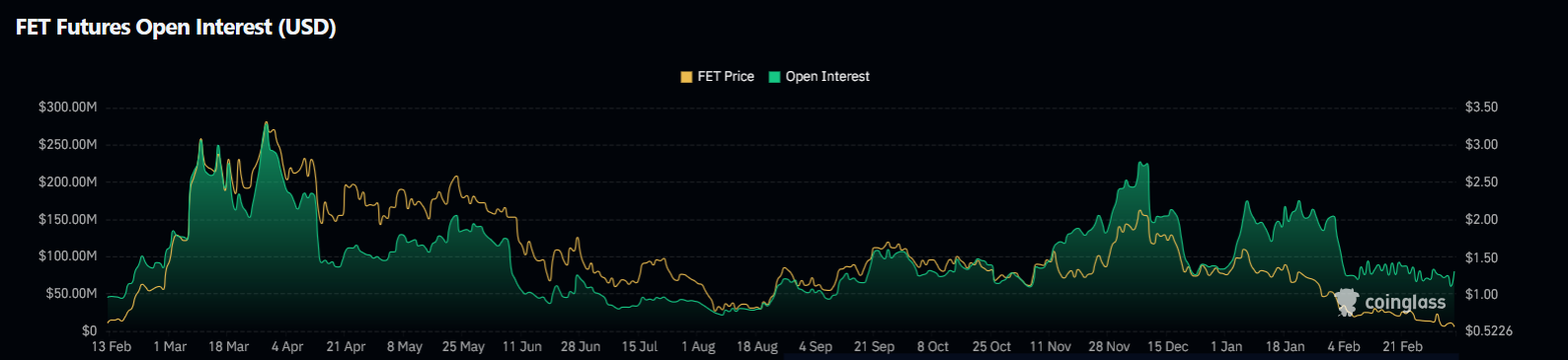Click the 13 Feb date label
The width and height of the screenshot is (1568, 360).
112,346
